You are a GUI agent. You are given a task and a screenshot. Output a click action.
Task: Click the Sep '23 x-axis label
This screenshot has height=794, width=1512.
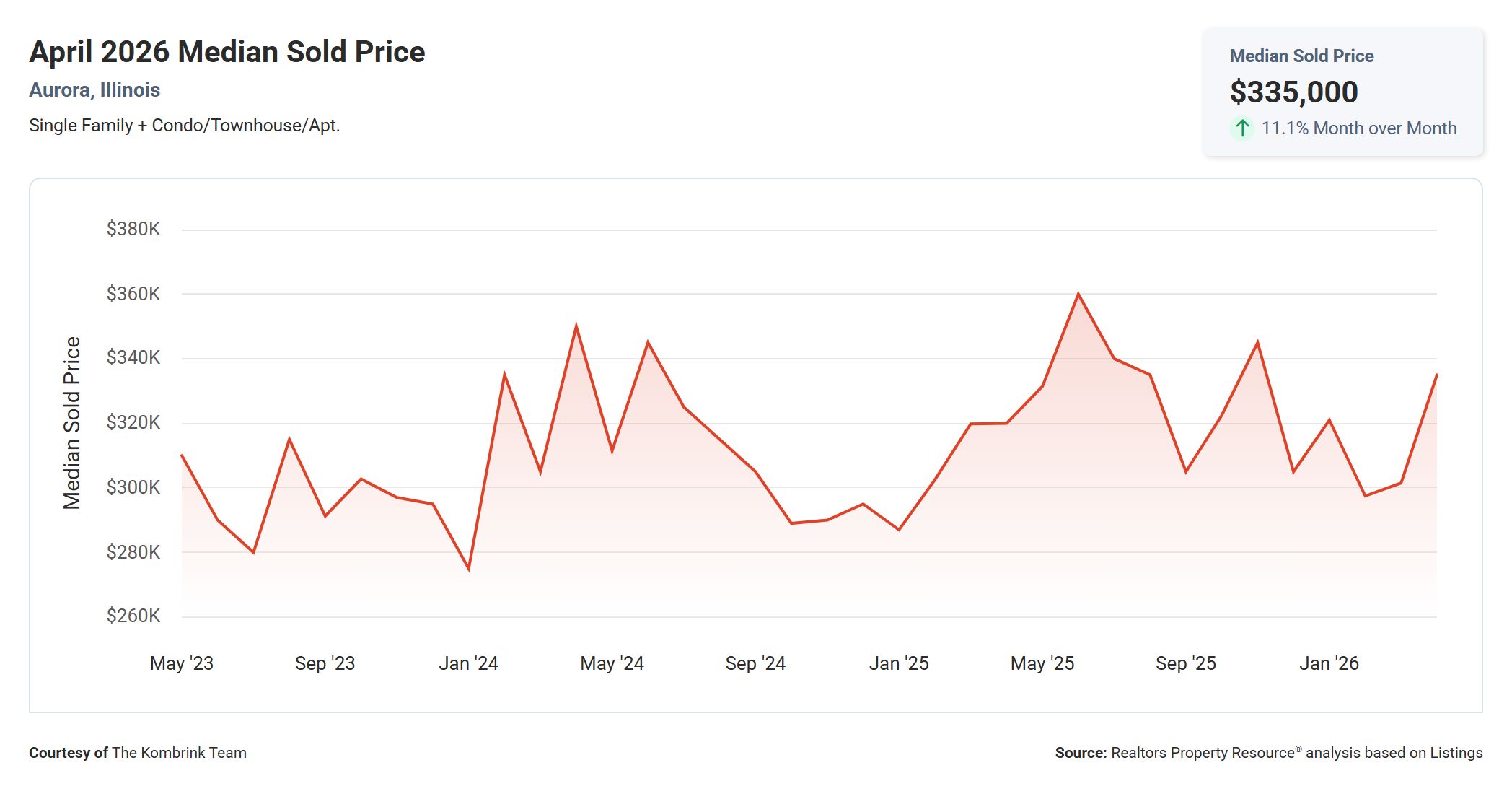coord(325,663)
